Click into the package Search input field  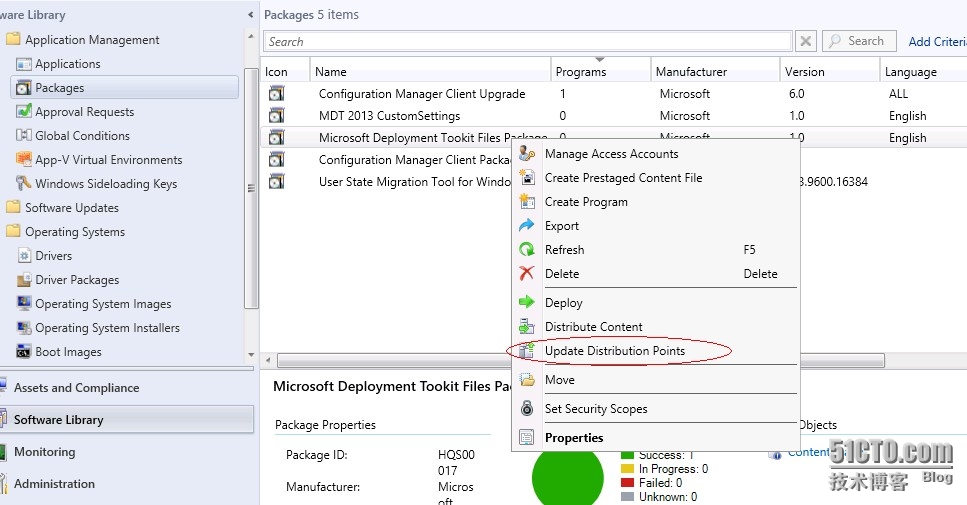point(528,41)
